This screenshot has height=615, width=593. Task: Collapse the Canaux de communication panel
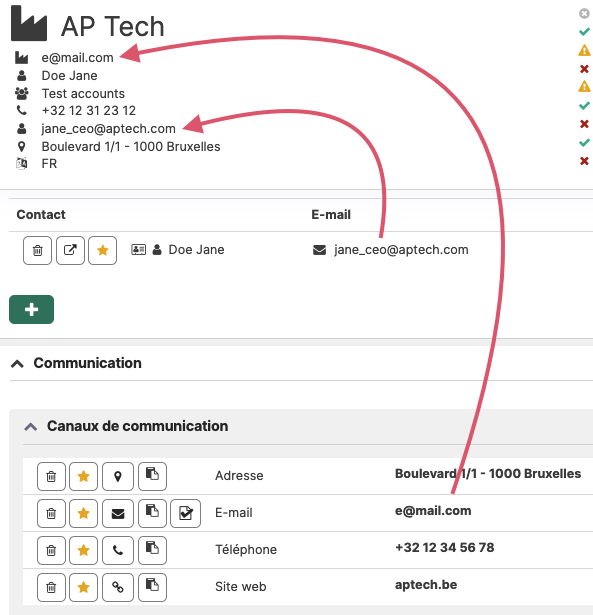click(x=31, y=426)
